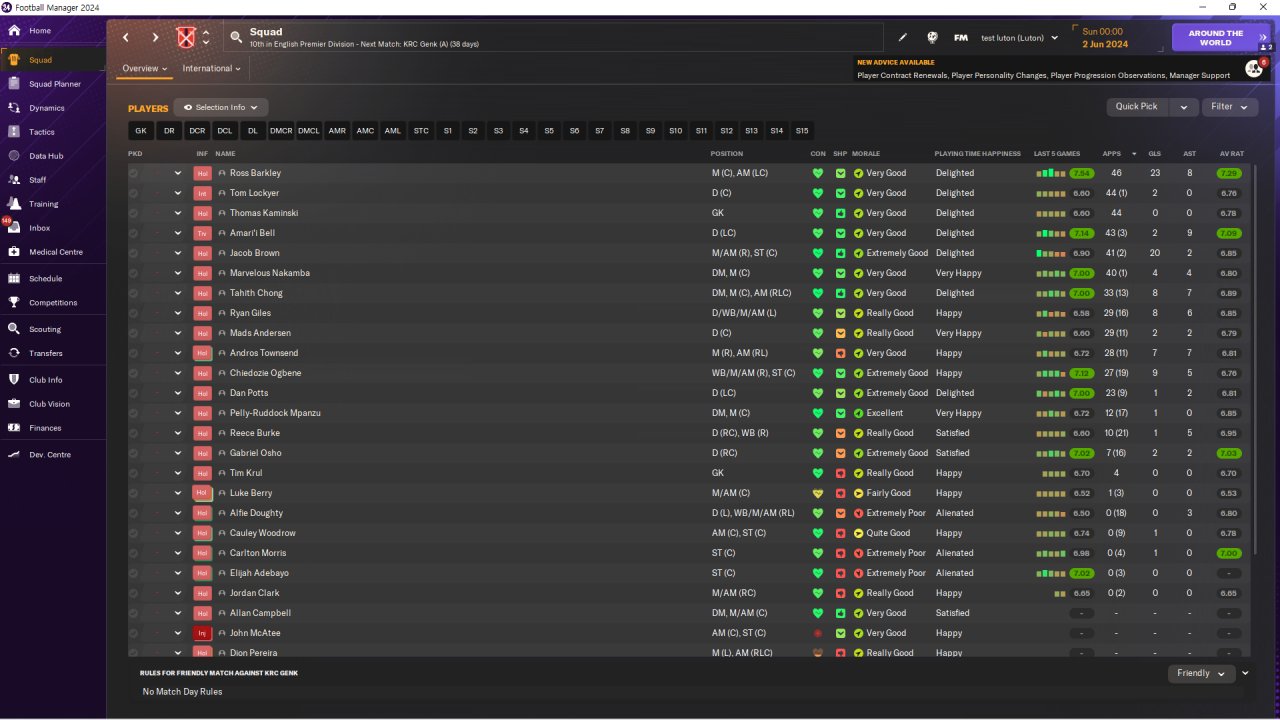Toggle pick circle for Tom Lockyer
Image resolution: width=1280 pixels, height=720 pixels.
tap(133, 193)
